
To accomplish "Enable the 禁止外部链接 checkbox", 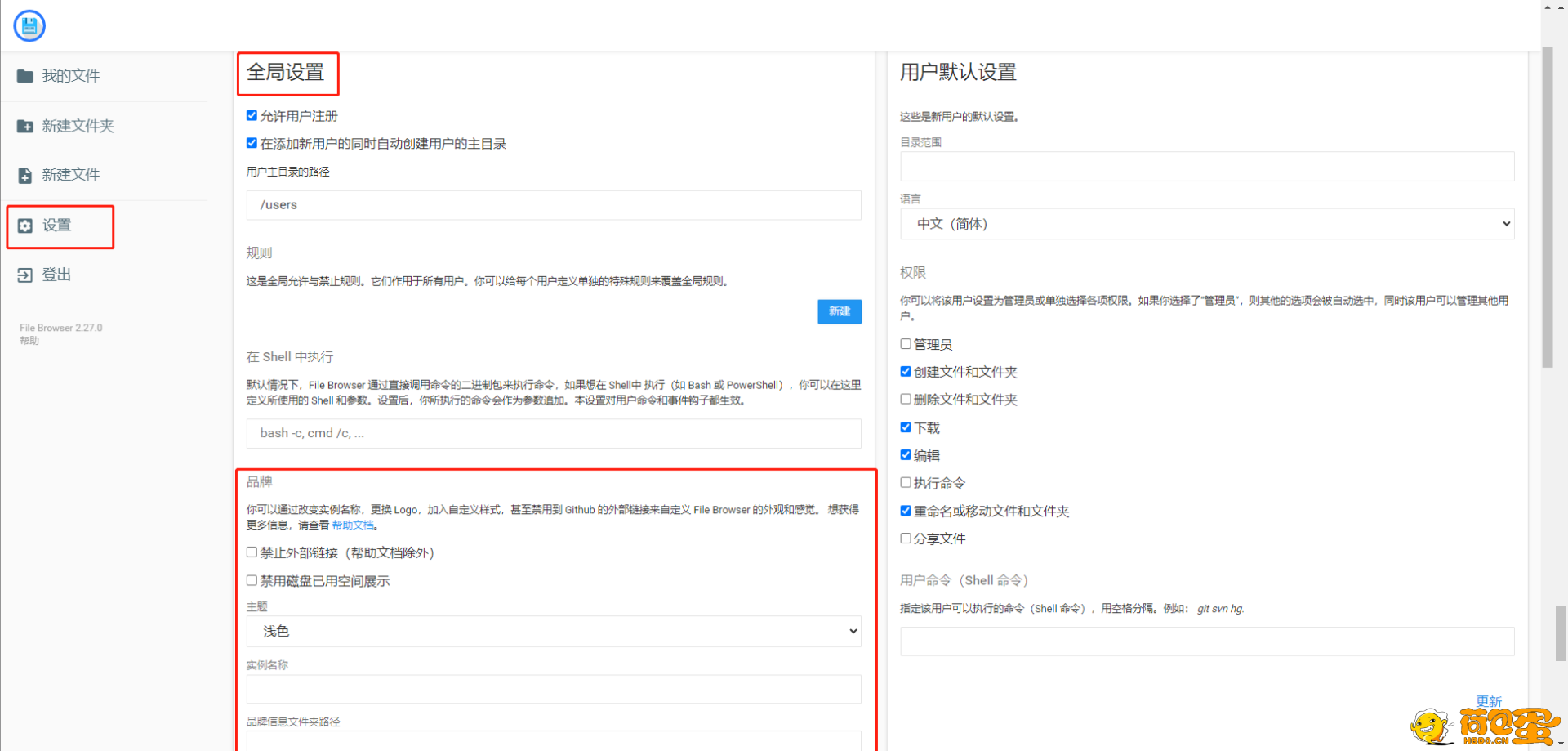I will point(252,552).
